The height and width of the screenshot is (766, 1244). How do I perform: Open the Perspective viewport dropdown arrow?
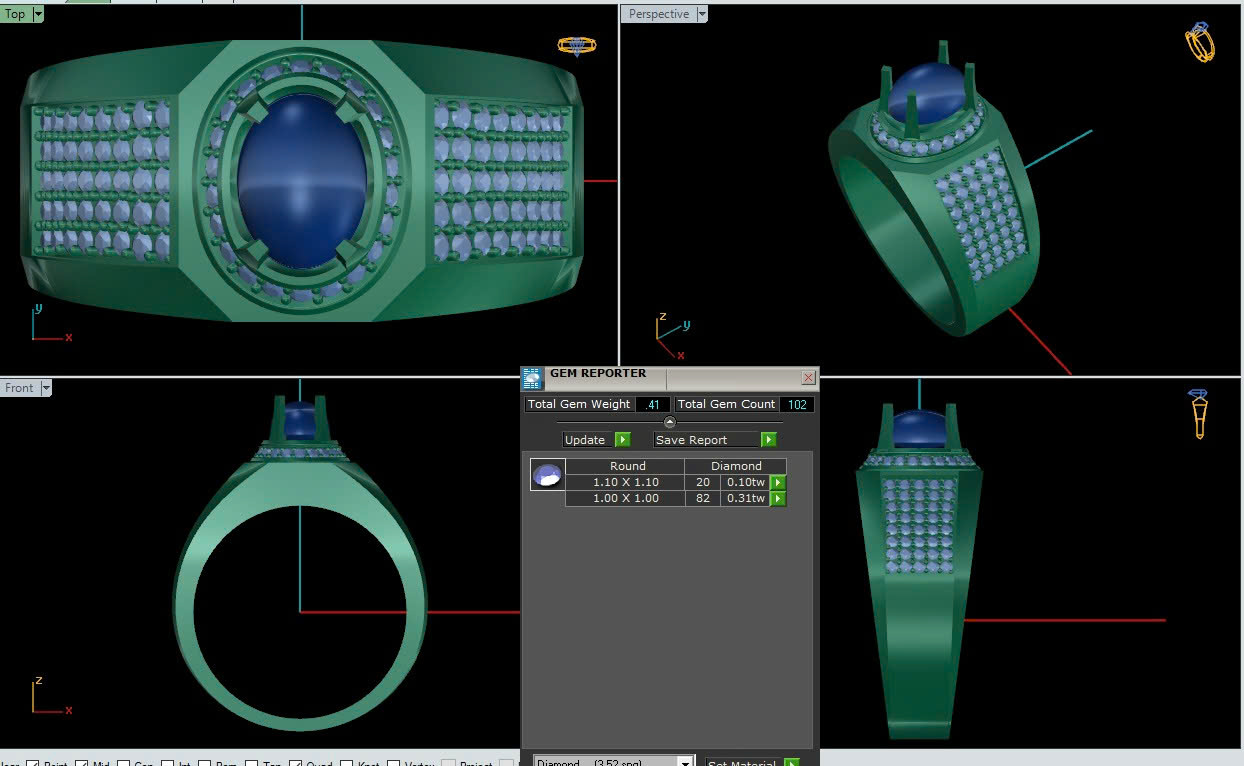pos(701,14)
